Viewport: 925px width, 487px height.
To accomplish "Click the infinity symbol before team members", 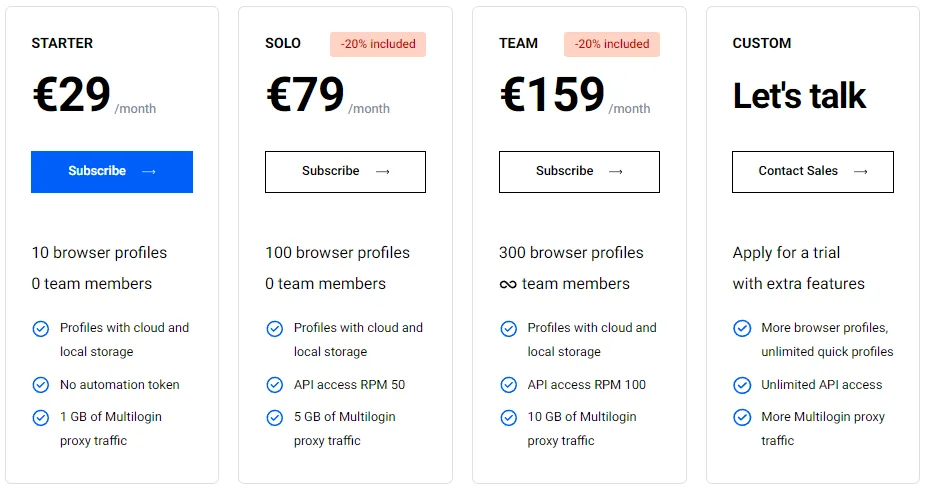I will pos(508,285).
